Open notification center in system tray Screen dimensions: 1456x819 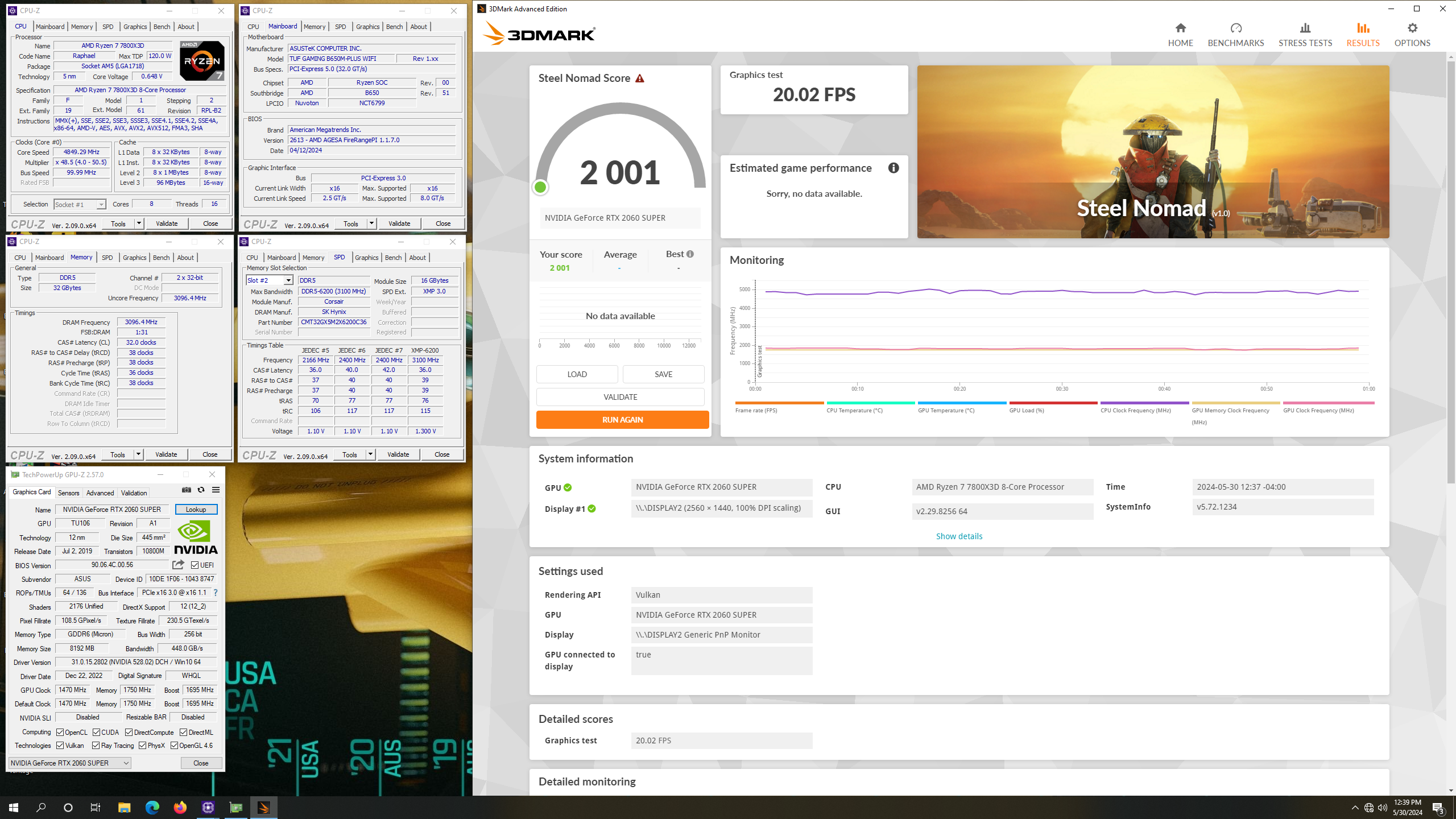point(1438,808)
